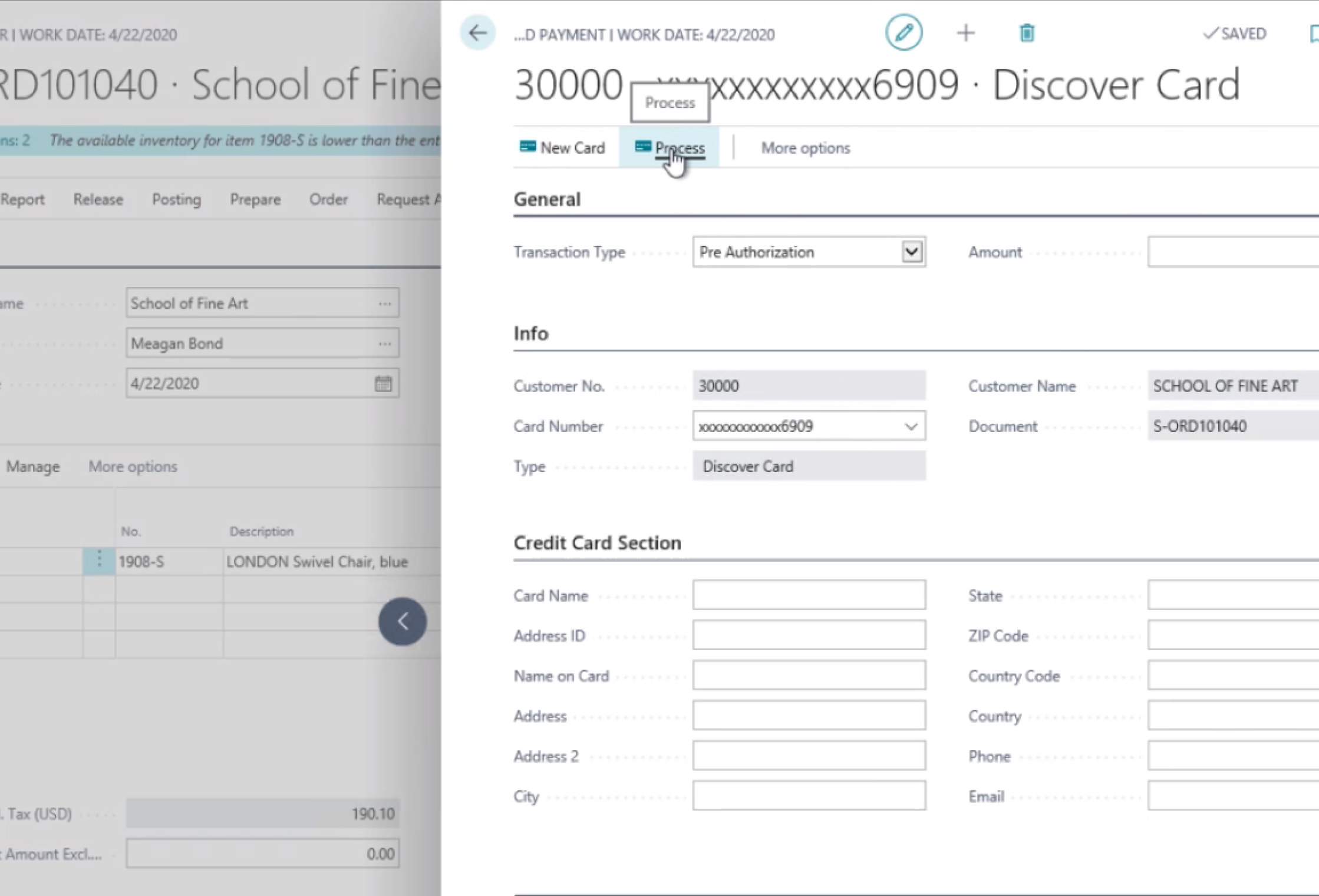
Task: Click the trash delete icon
Action: tap(1027, 33)
